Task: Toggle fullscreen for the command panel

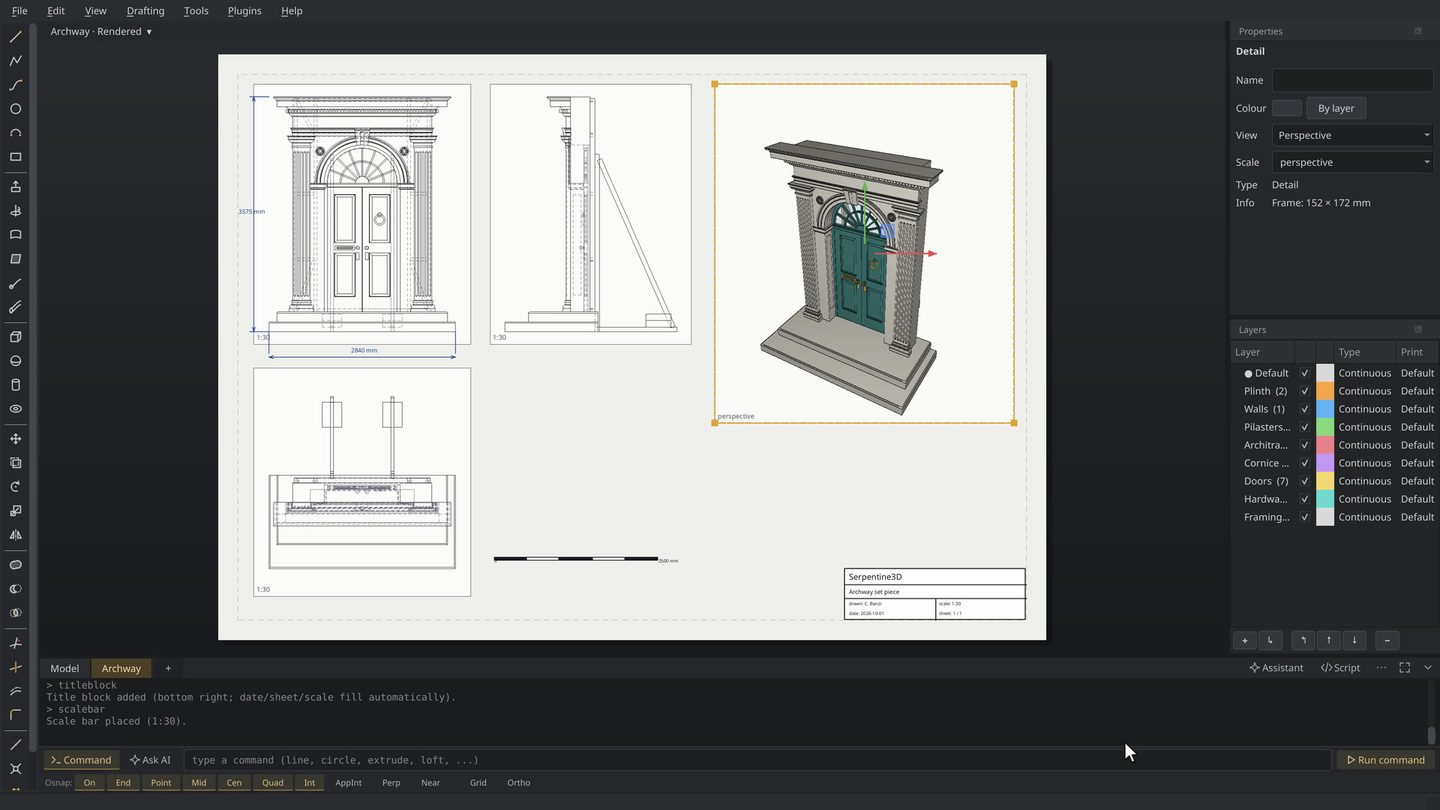Action: (x=1405, y=668)
